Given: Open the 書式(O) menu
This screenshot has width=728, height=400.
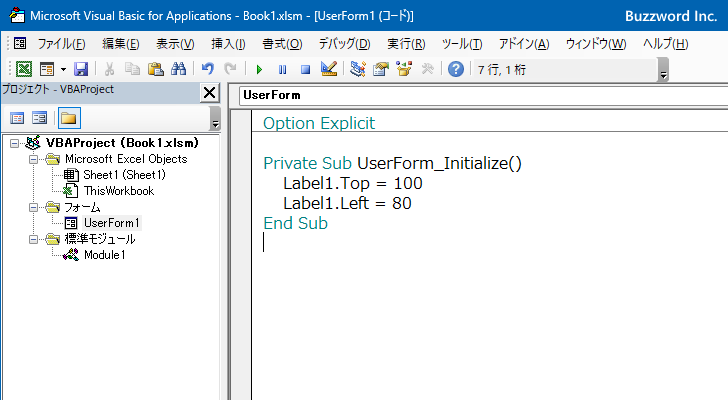Looking at the screenshot, I should pos(282,44).
